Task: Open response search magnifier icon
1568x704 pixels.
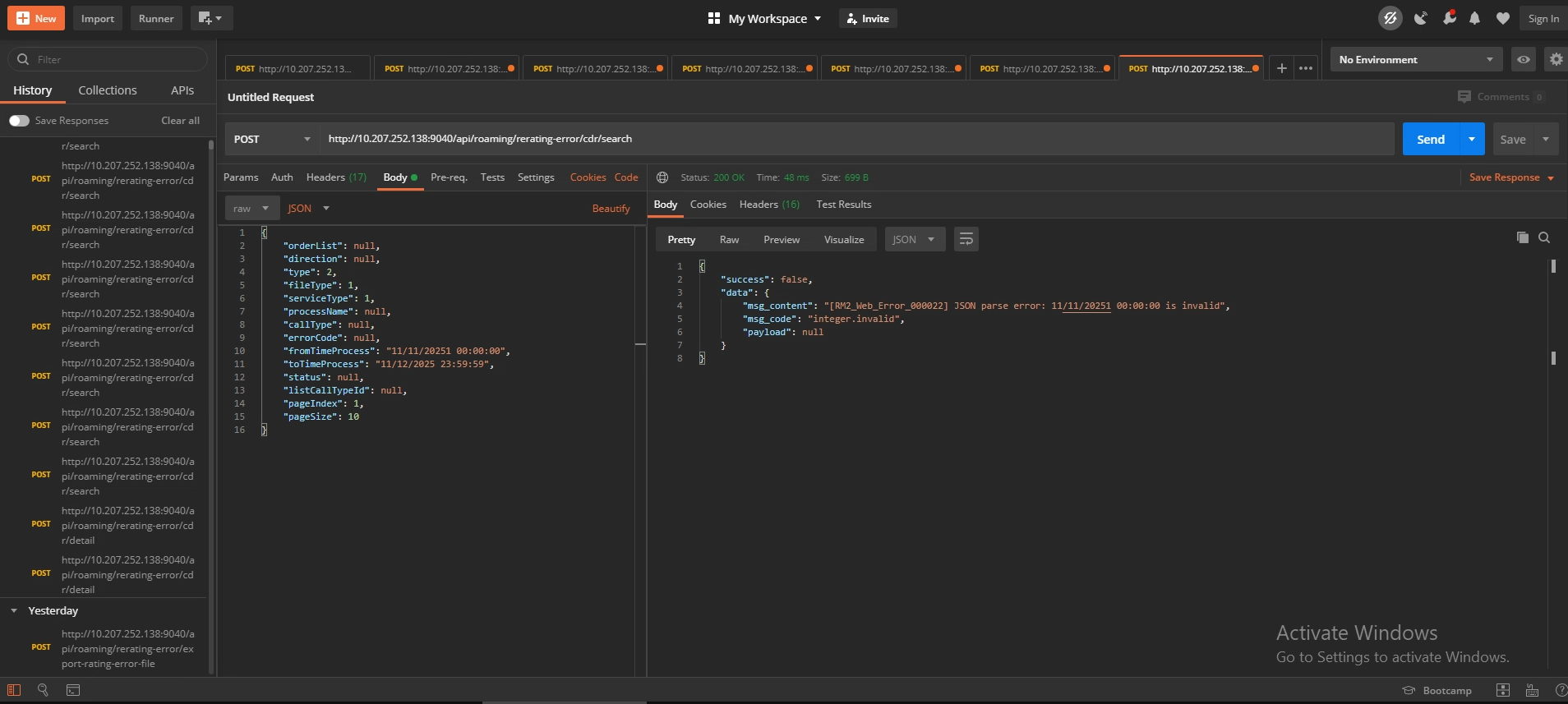Action: point(1544,237)
